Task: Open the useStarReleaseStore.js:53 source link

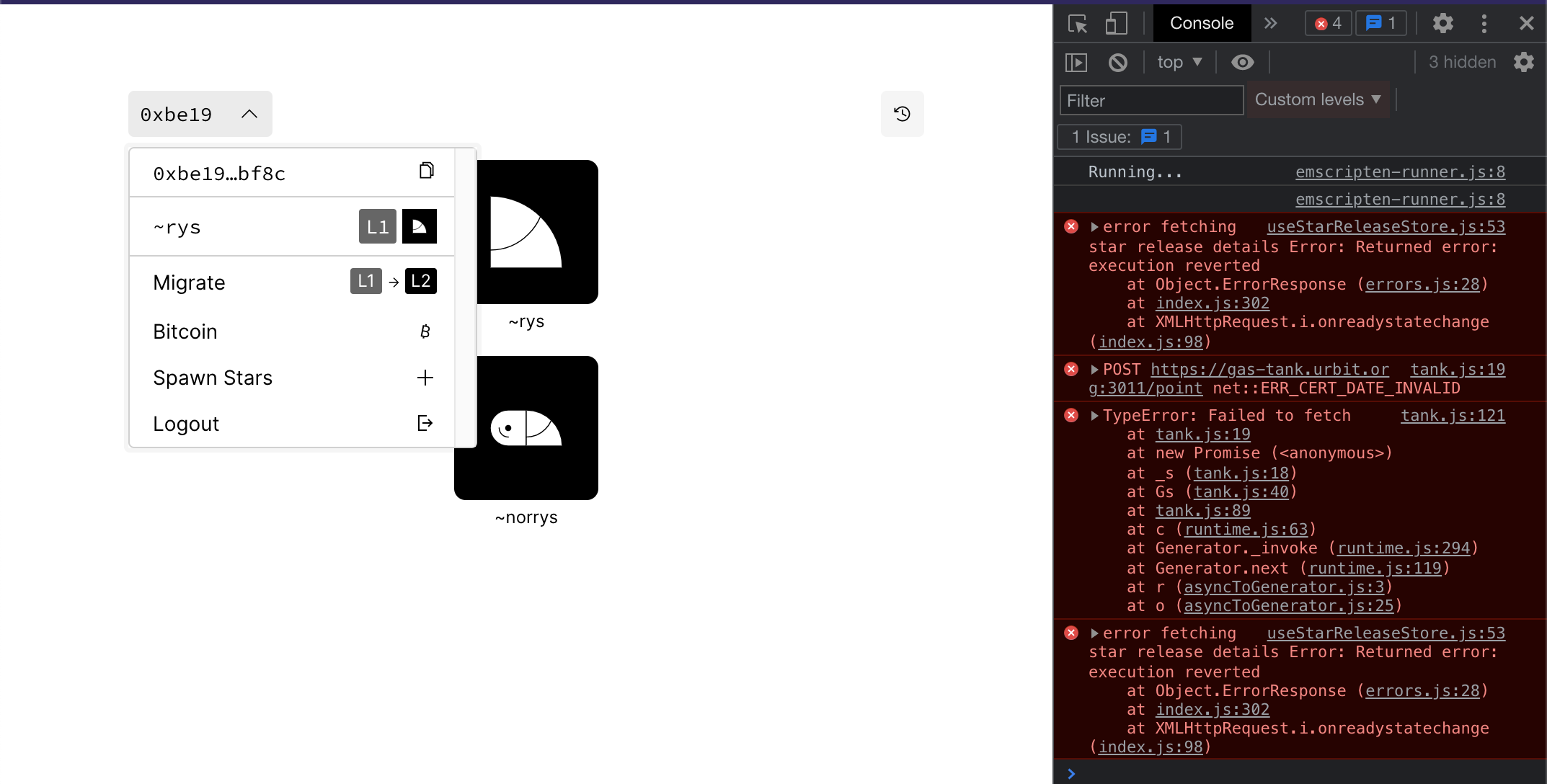Action: pos(1386,226)
